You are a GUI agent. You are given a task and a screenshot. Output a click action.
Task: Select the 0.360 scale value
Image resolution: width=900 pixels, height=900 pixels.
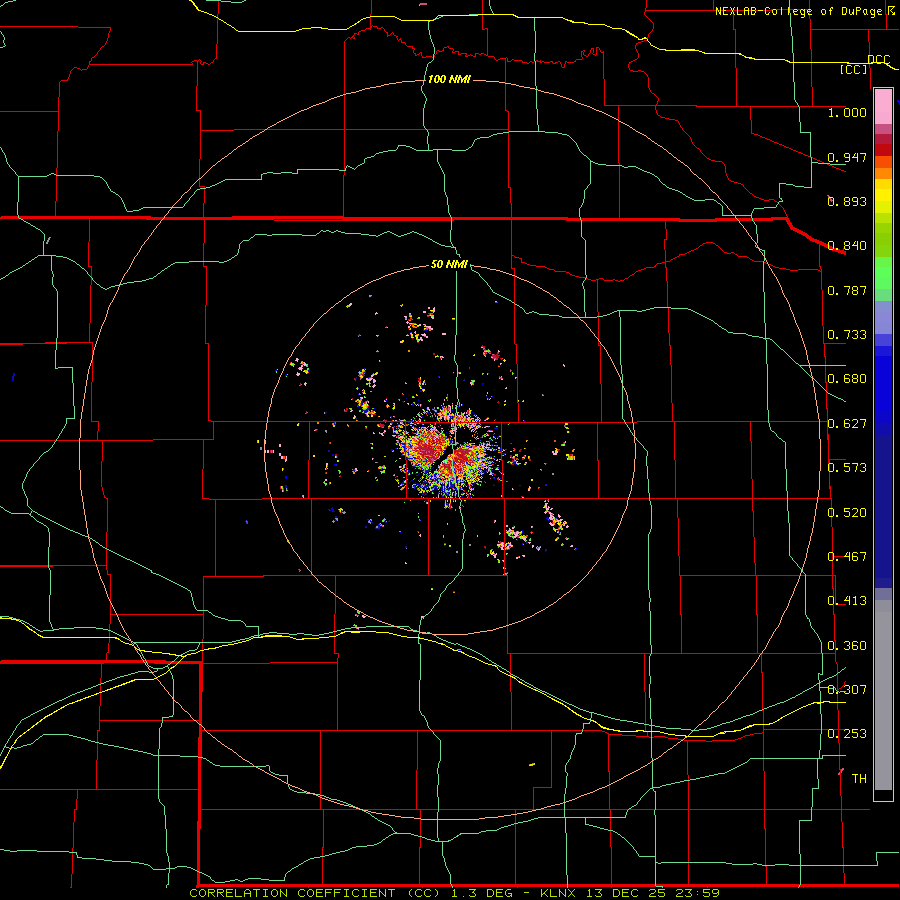pyautogui.click(x=847, y=645)
